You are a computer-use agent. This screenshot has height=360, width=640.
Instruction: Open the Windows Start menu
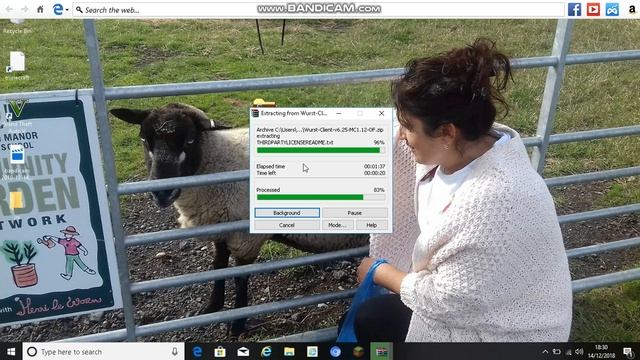point(11,351)
